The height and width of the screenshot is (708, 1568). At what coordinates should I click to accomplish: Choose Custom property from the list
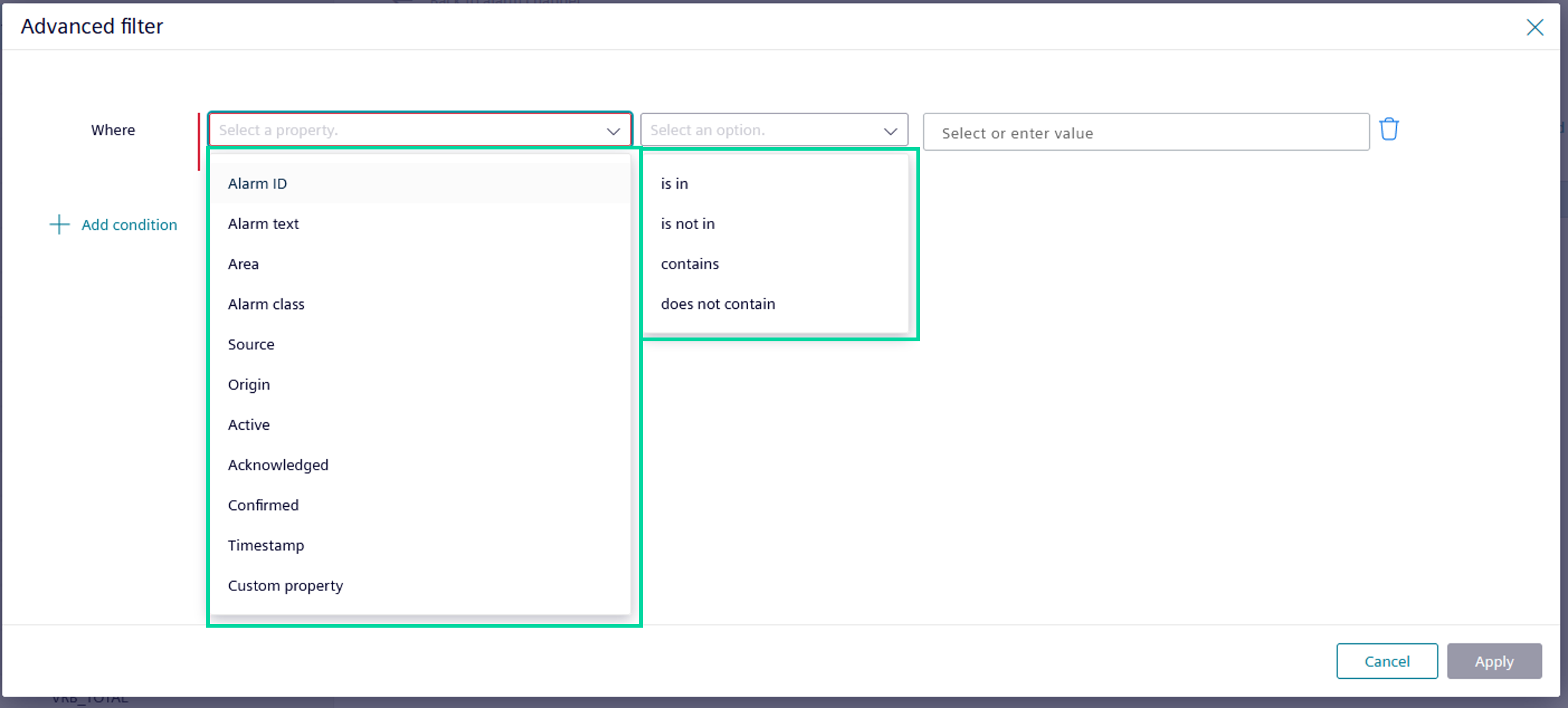(420, 585)
